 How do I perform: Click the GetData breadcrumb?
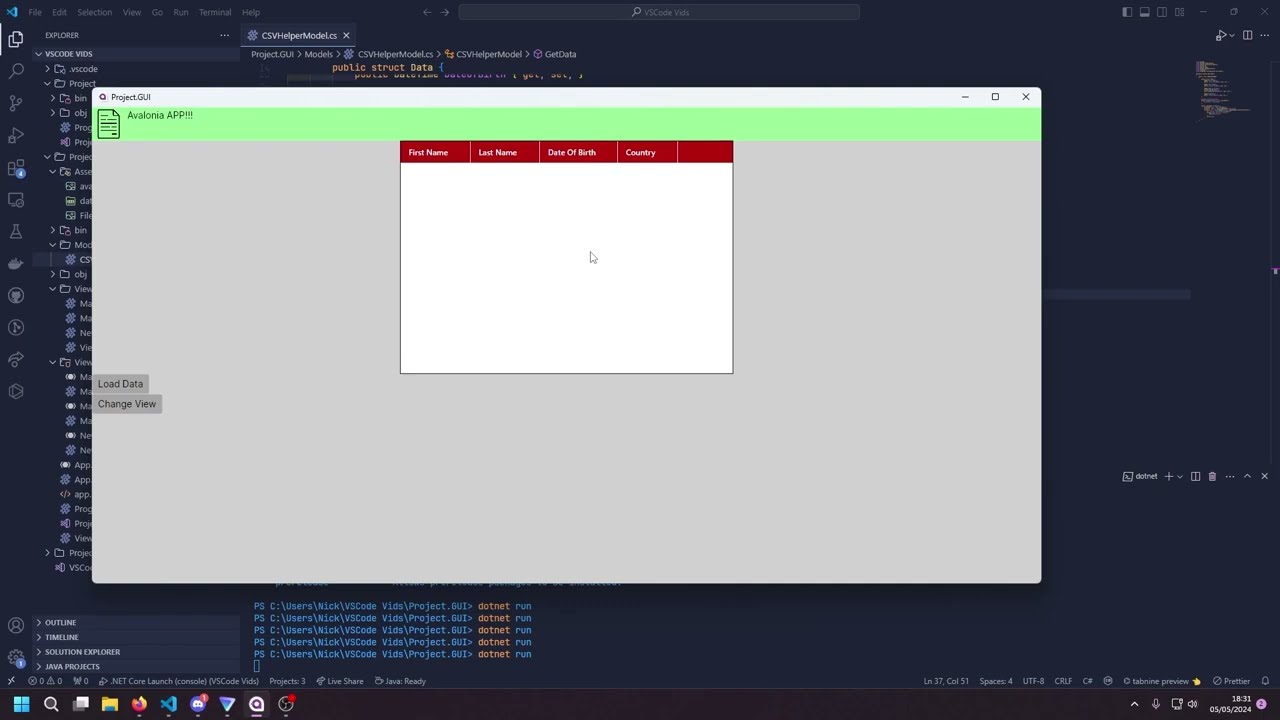[555, 54]
